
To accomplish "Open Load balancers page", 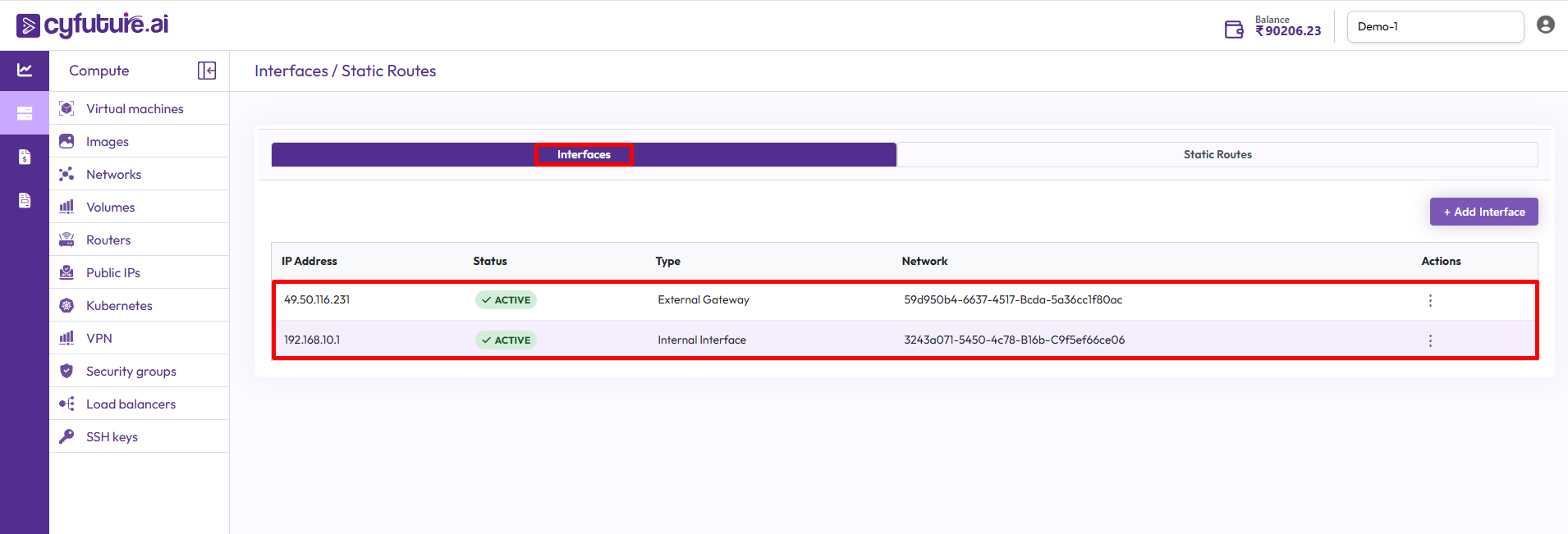I will pyautogui.click(x=131, y=404).
